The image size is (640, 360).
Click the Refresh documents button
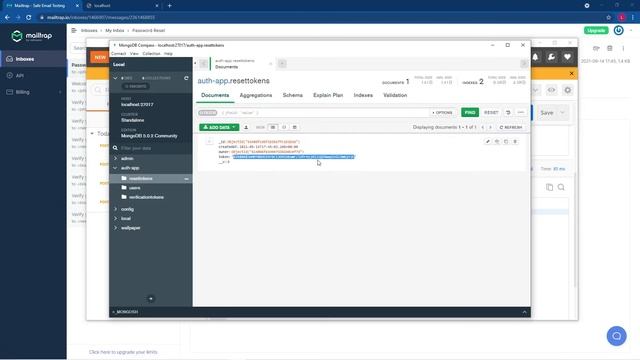pos(511,127)
